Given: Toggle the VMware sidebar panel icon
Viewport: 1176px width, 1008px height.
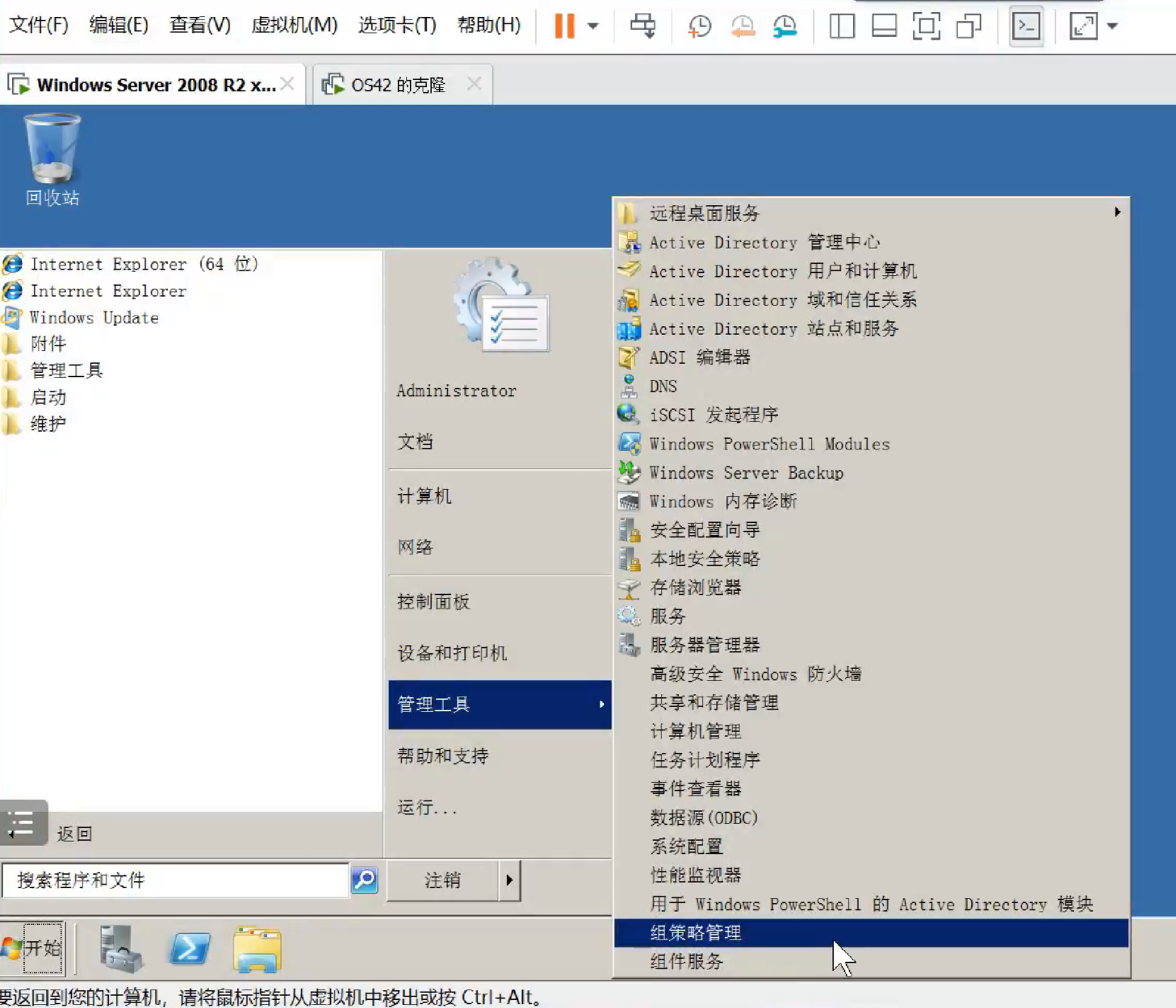Looking at the screenshot, I should click(x=842, y=26).
